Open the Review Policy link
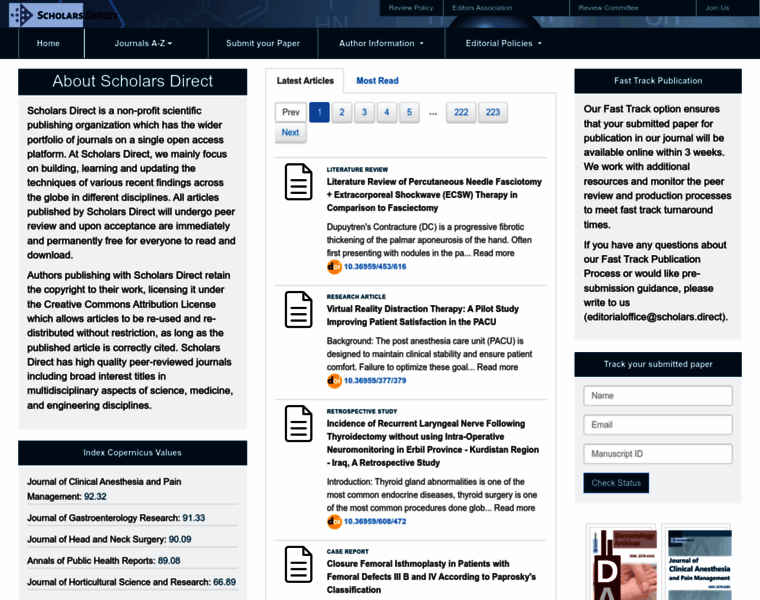 pyautogui.click(x=411, y=8)
